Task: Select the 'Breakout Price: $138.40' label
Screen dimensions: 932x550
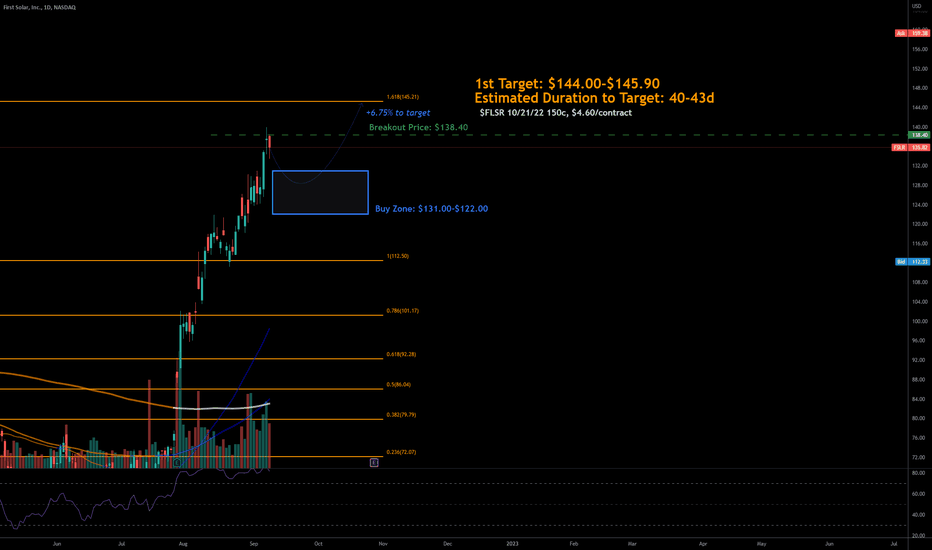Action: (x=418, y=127)
